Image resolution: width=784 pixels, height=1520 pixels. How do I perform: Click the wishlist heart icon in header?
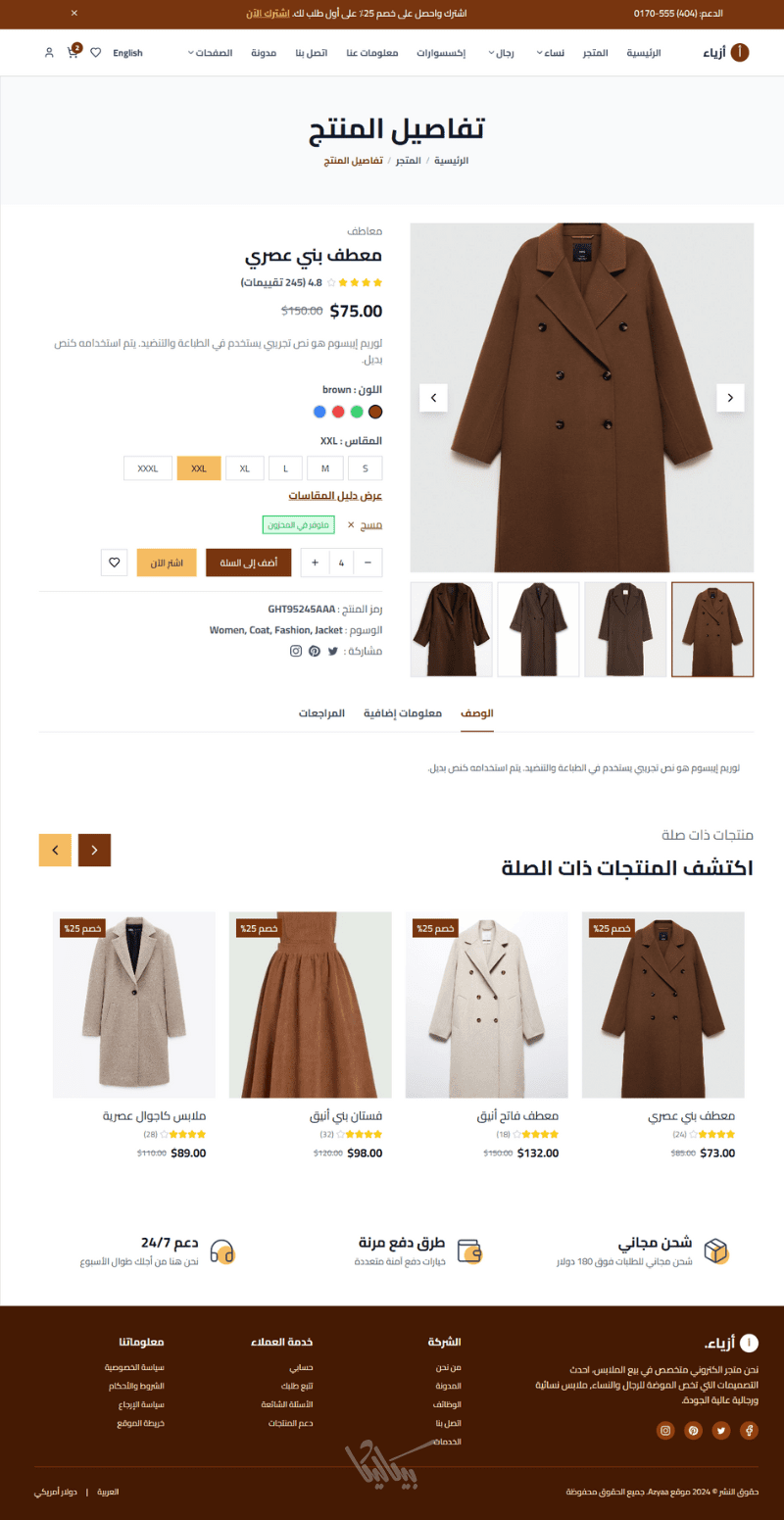95,53
